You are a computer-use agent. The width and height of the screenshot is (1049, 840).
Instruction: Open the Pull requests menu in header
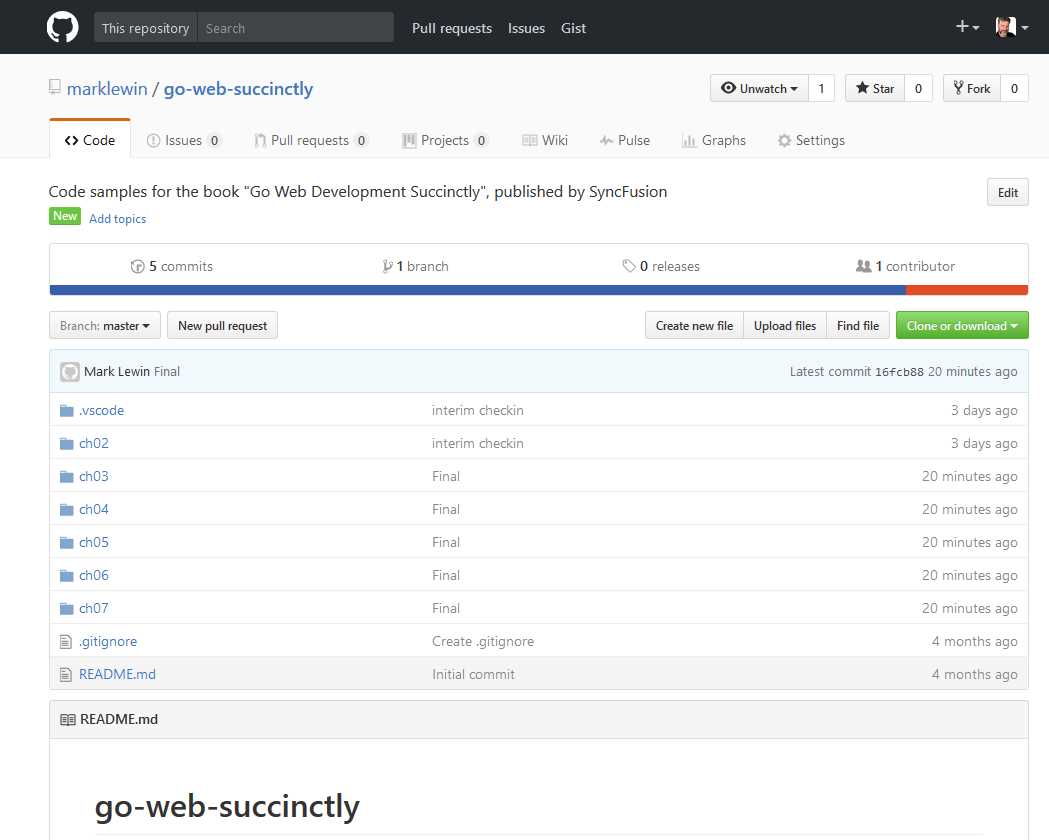(x=452, y=28)
